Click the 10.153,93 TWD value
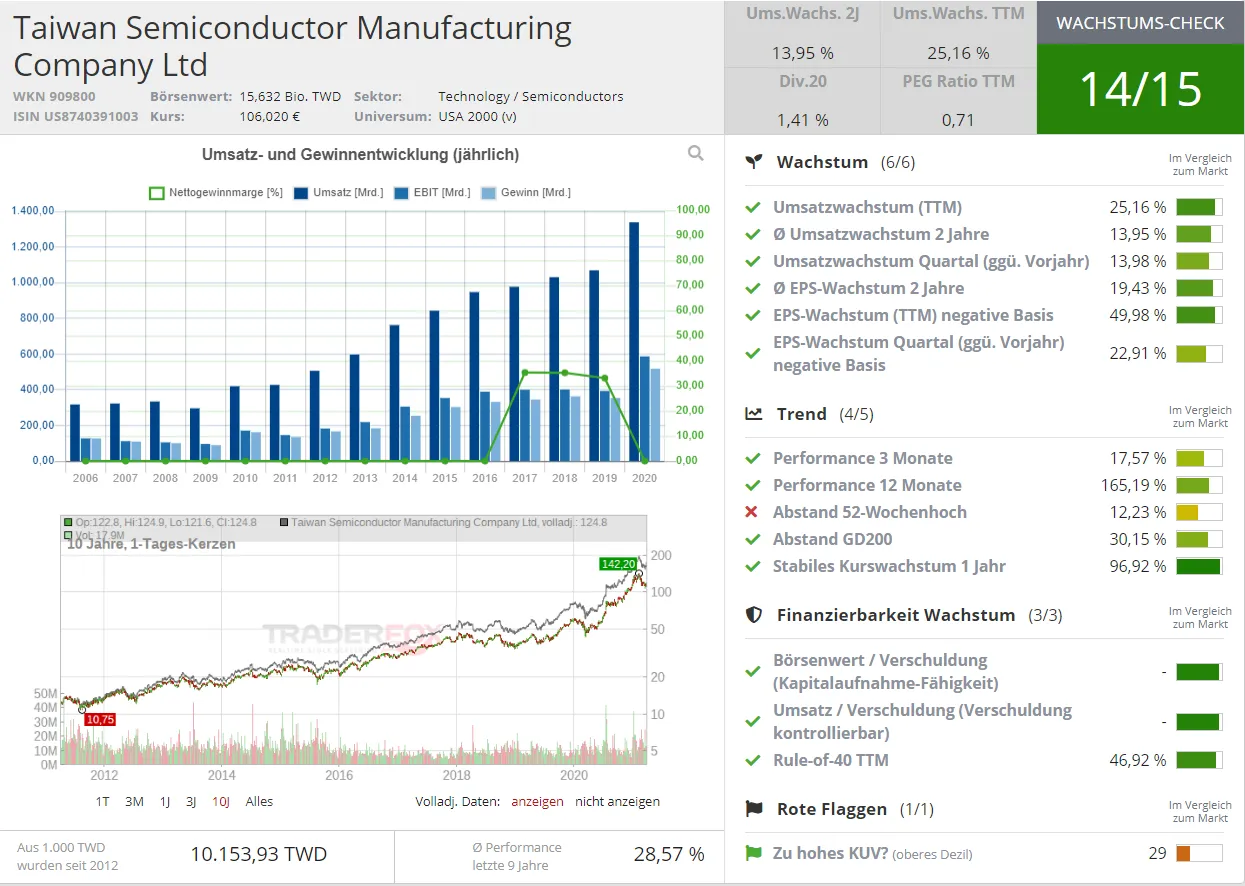This screenshot has height=886, width=1245. [259, 854]
